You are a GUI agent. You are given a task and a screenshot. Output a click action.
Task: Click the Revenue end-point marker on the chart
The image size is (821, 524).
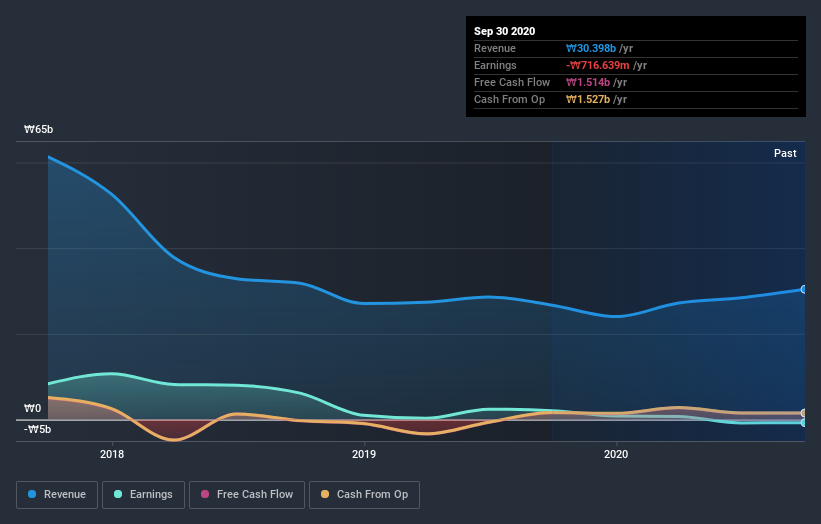click(x=804, y=289)
